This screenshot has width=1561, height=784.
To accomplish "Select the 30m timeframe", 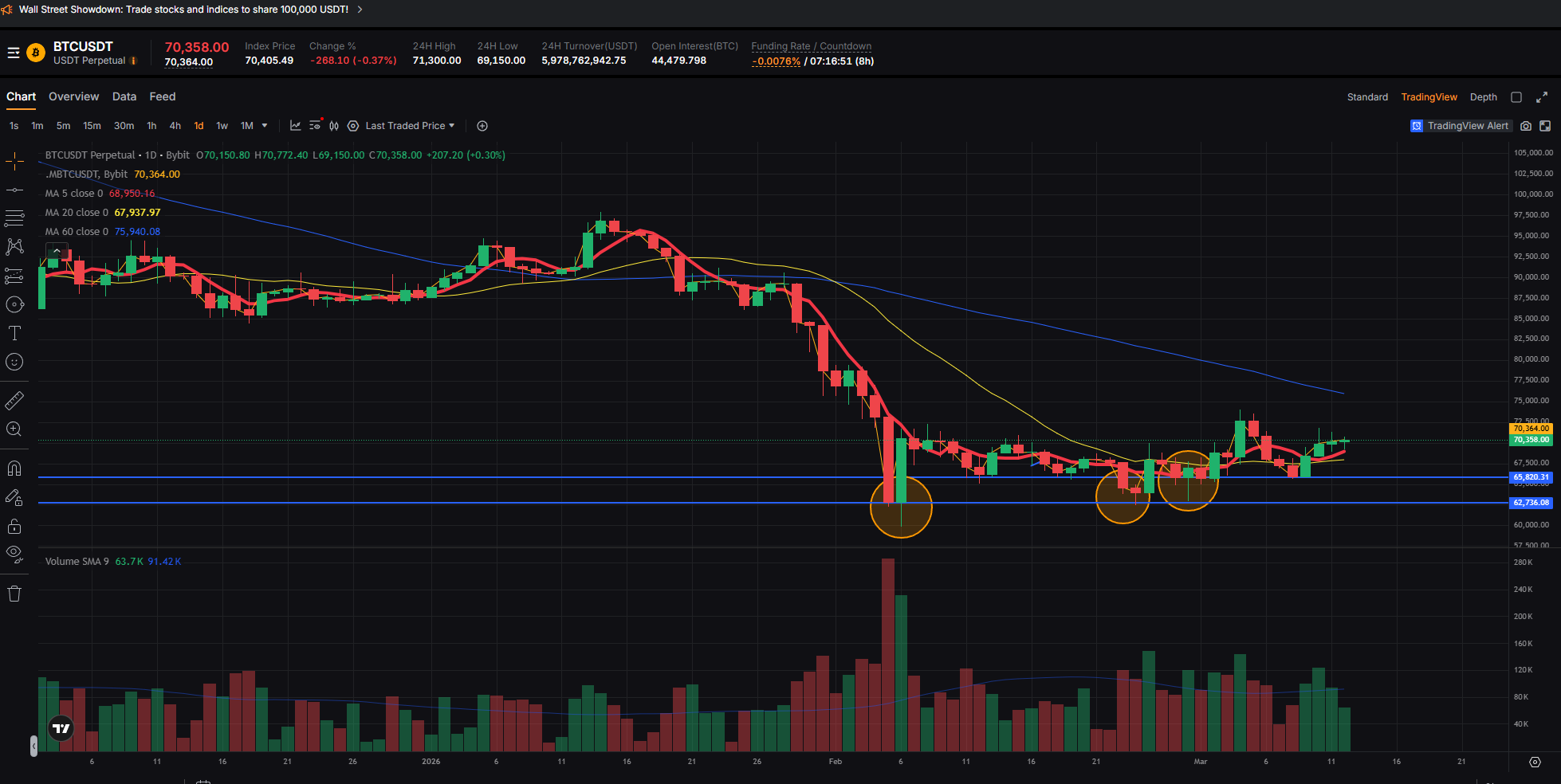I will click(124, 126).
